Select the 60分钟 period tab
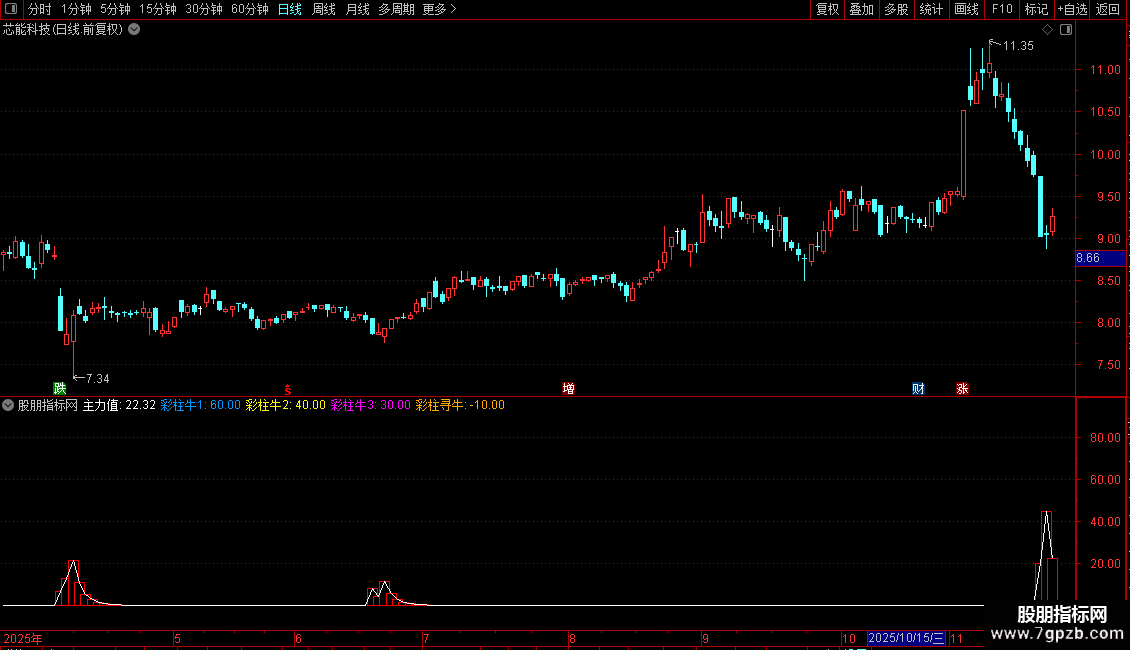 [249, 9]
